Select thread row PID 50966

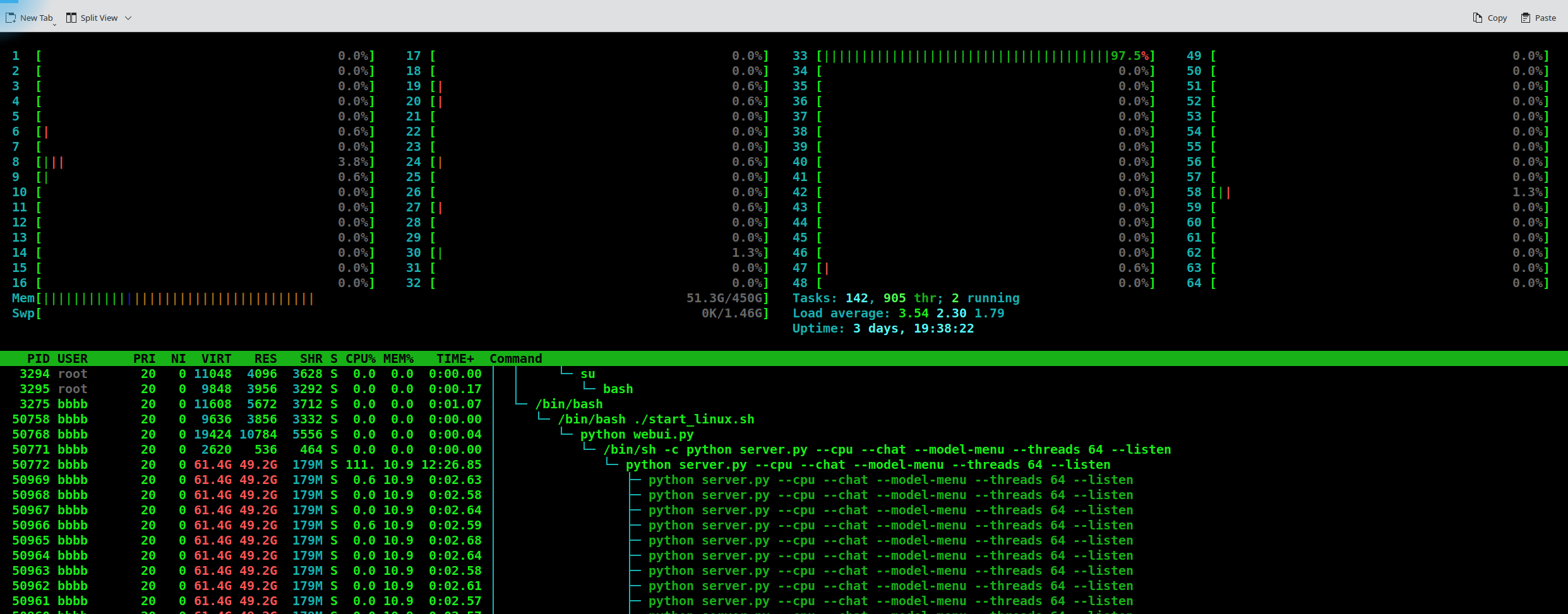(x=784, y=525)
